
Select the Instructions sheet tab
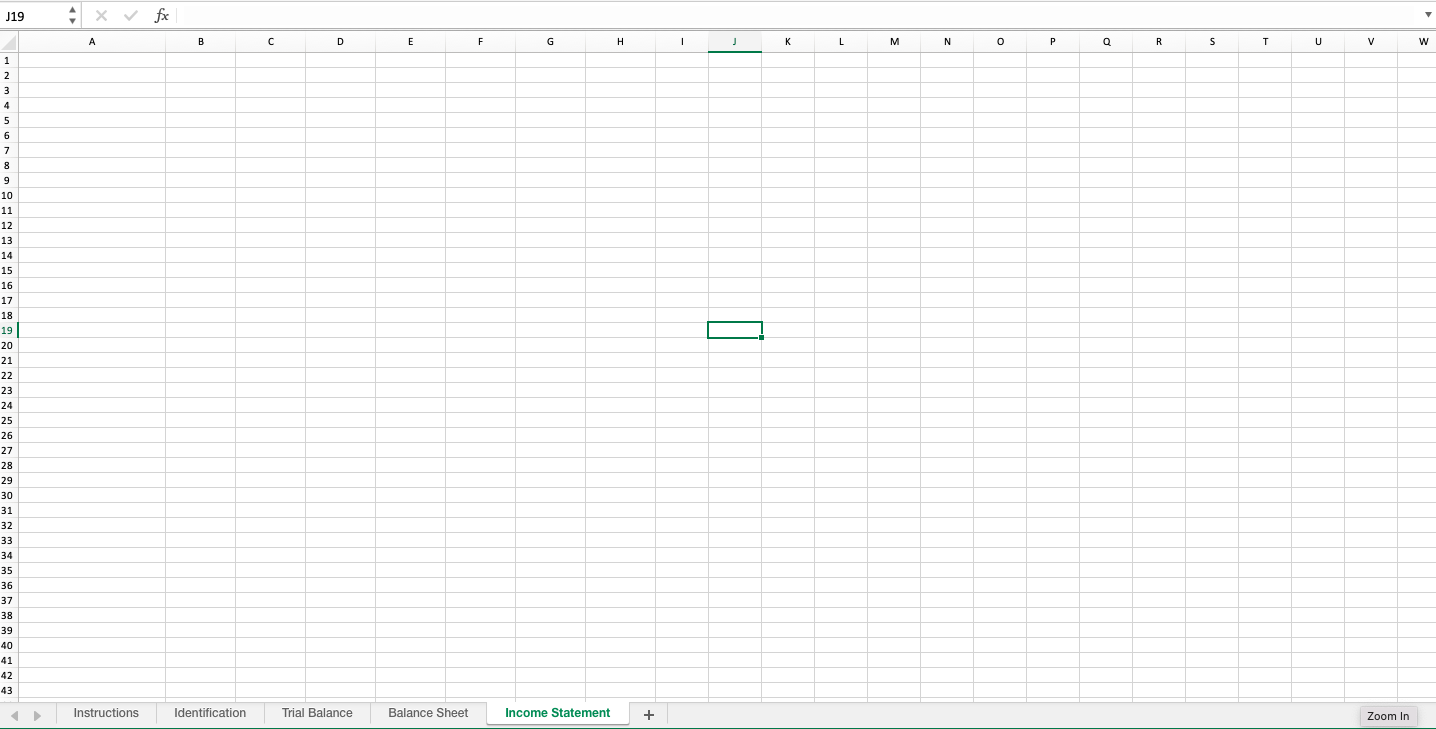(106, 713)
